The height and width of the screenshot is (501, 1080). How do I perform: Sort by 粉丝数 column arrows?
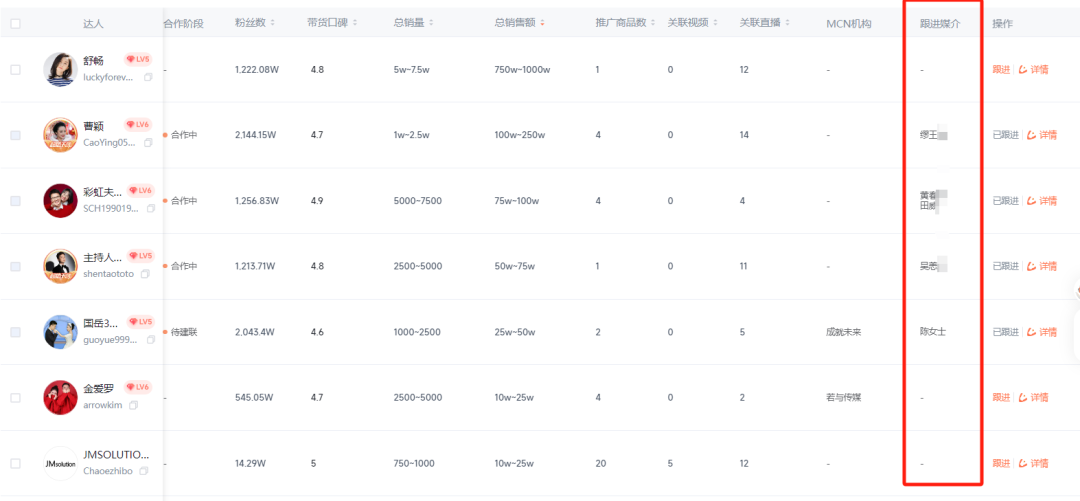click(272, 23)
